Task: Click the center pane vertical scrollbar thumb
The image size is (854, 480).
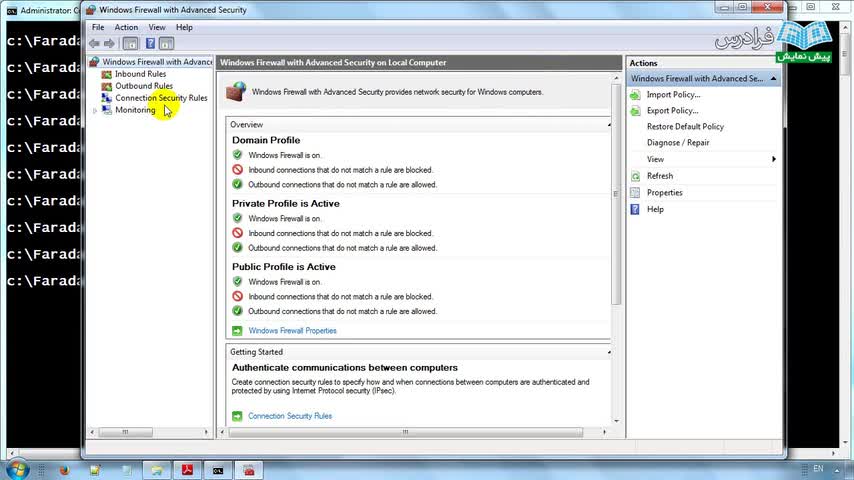Action: coord(616,195)
